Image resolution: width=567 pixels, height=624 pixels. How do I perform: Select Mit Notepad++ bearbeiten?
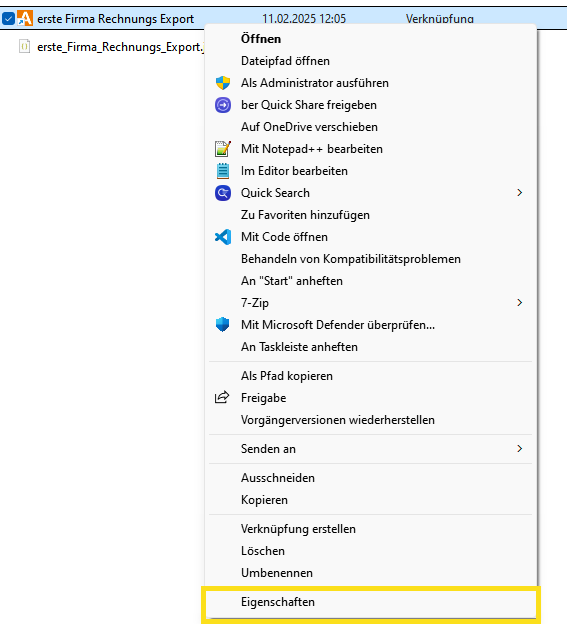[x=370, y=149]
